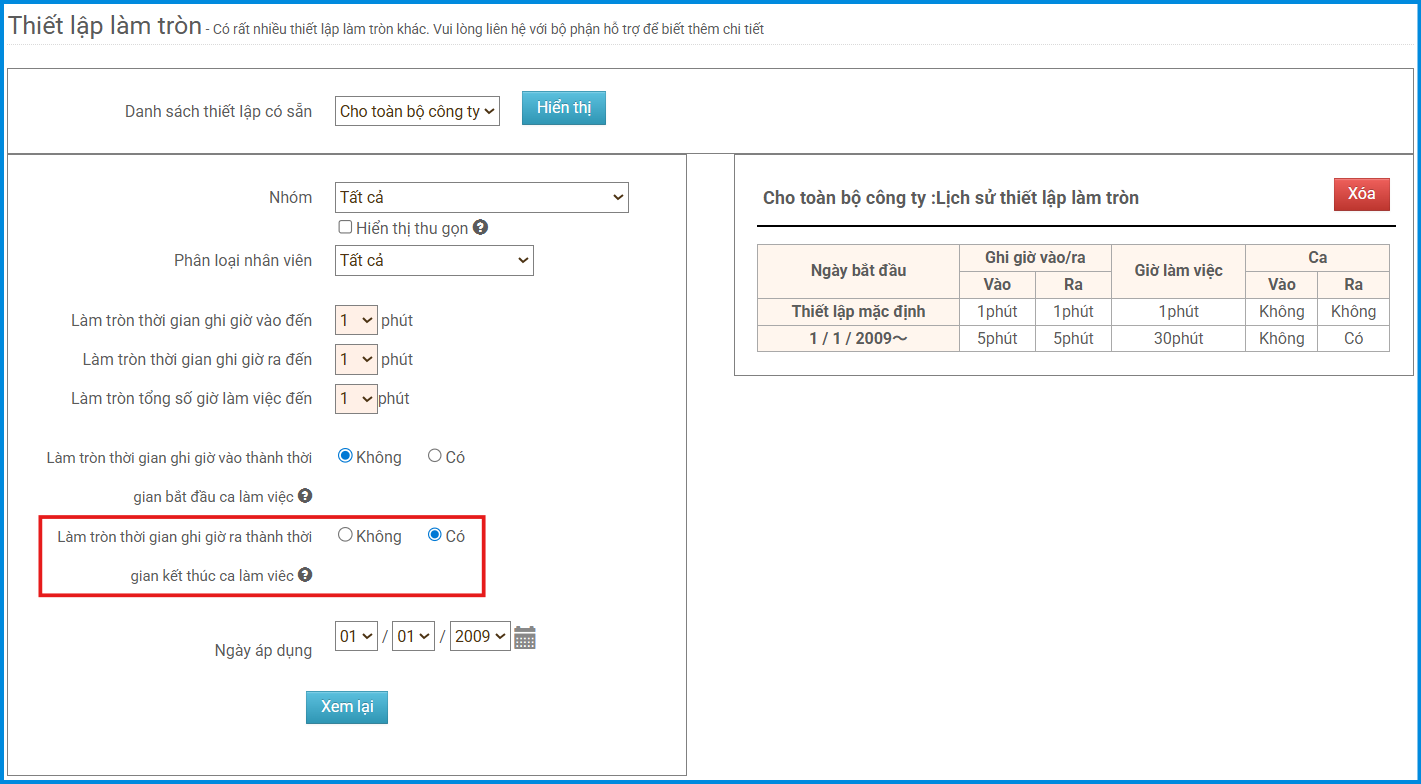Open the Phân loại nhân viên dropdown
This screenshot has width=1421, height=784.
pos(434,260)
